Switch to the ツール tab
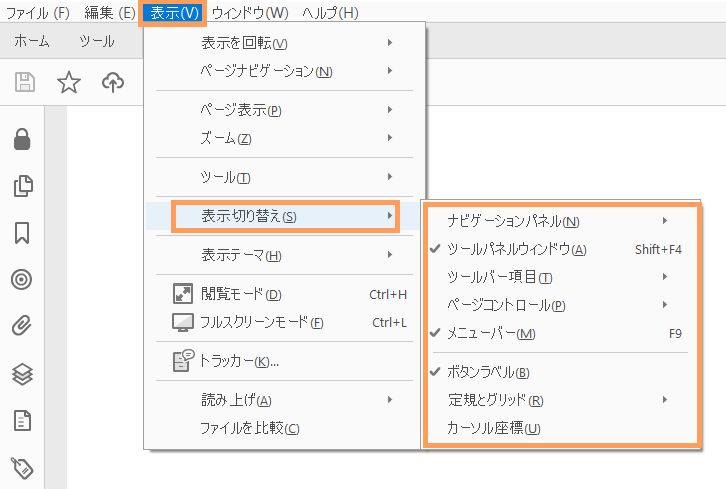 point(97,41)
